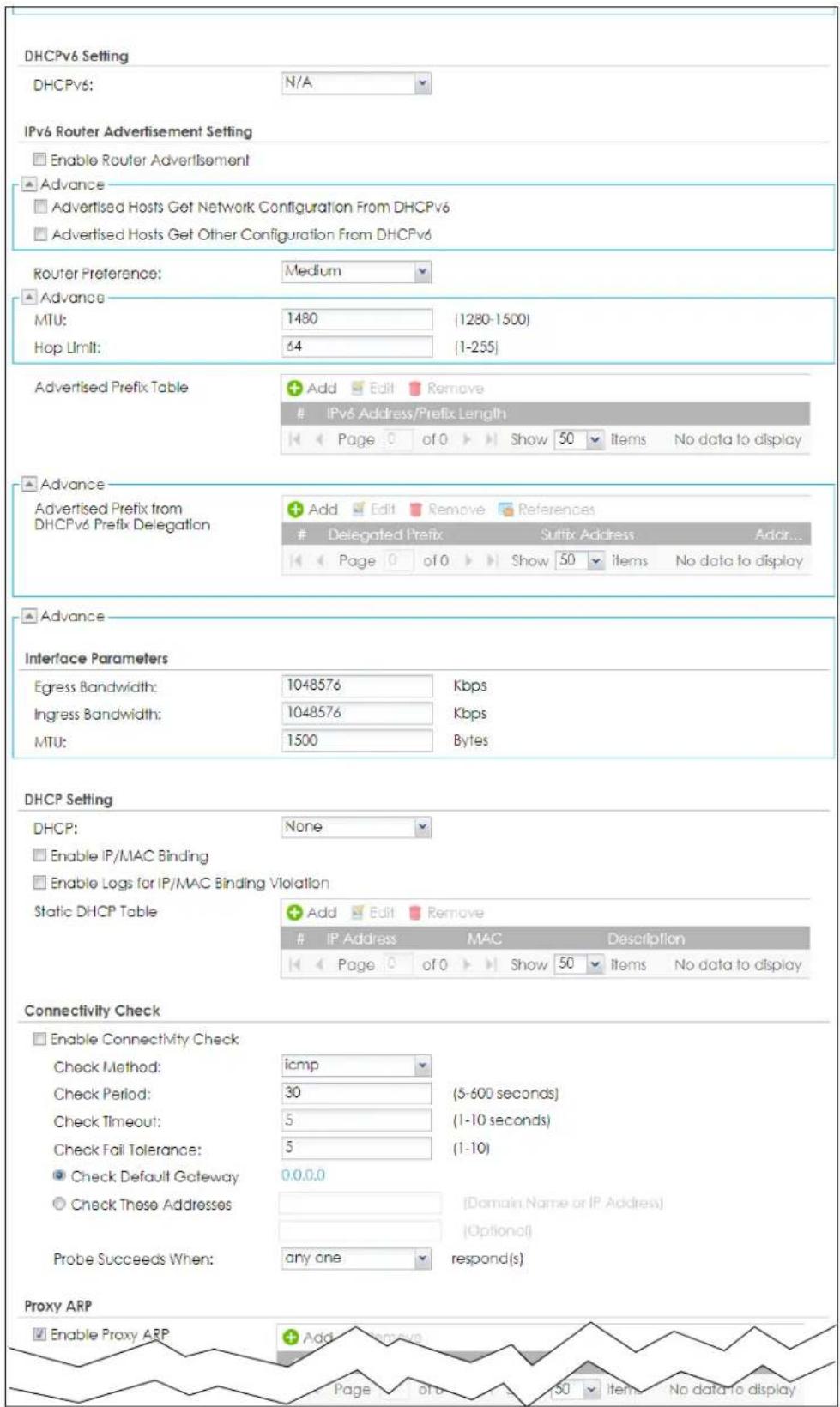Open References for DHCPv6 Prefix Delegation
Image resolution: width=840 pixels, height=1407 pixels.
547,510
